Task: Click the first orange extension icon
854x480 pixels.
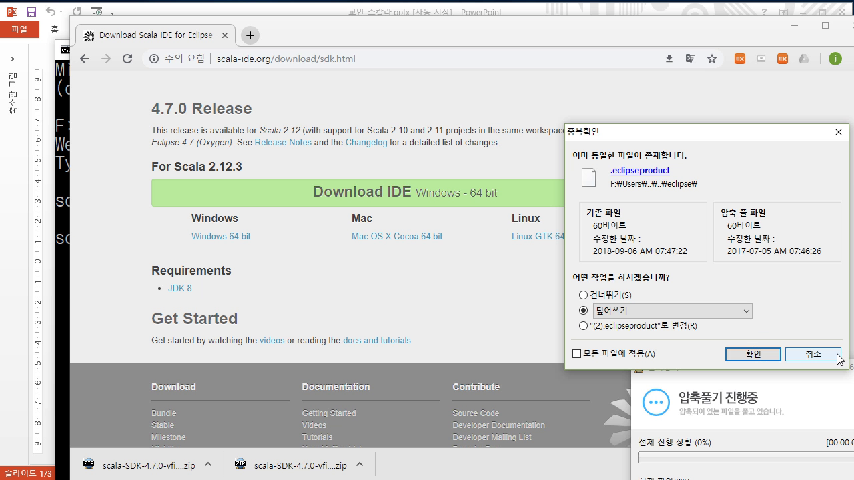Action: [x=740, y=59]
